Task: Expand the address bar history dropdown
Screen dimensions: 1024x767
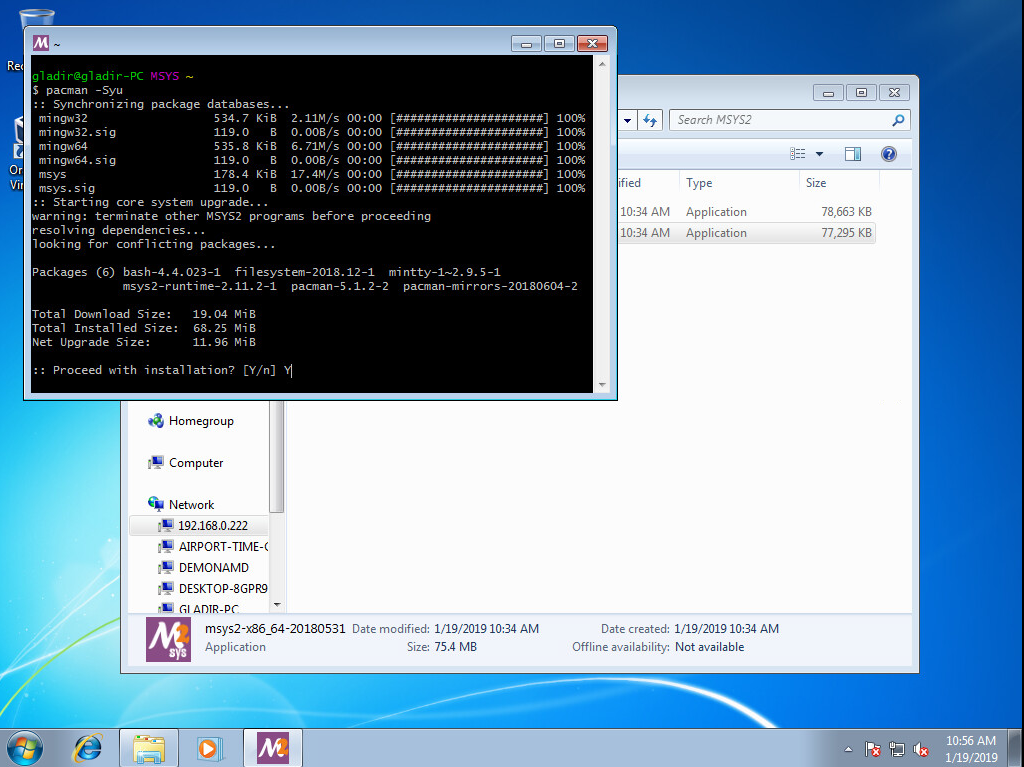Action: click(628, 120)
